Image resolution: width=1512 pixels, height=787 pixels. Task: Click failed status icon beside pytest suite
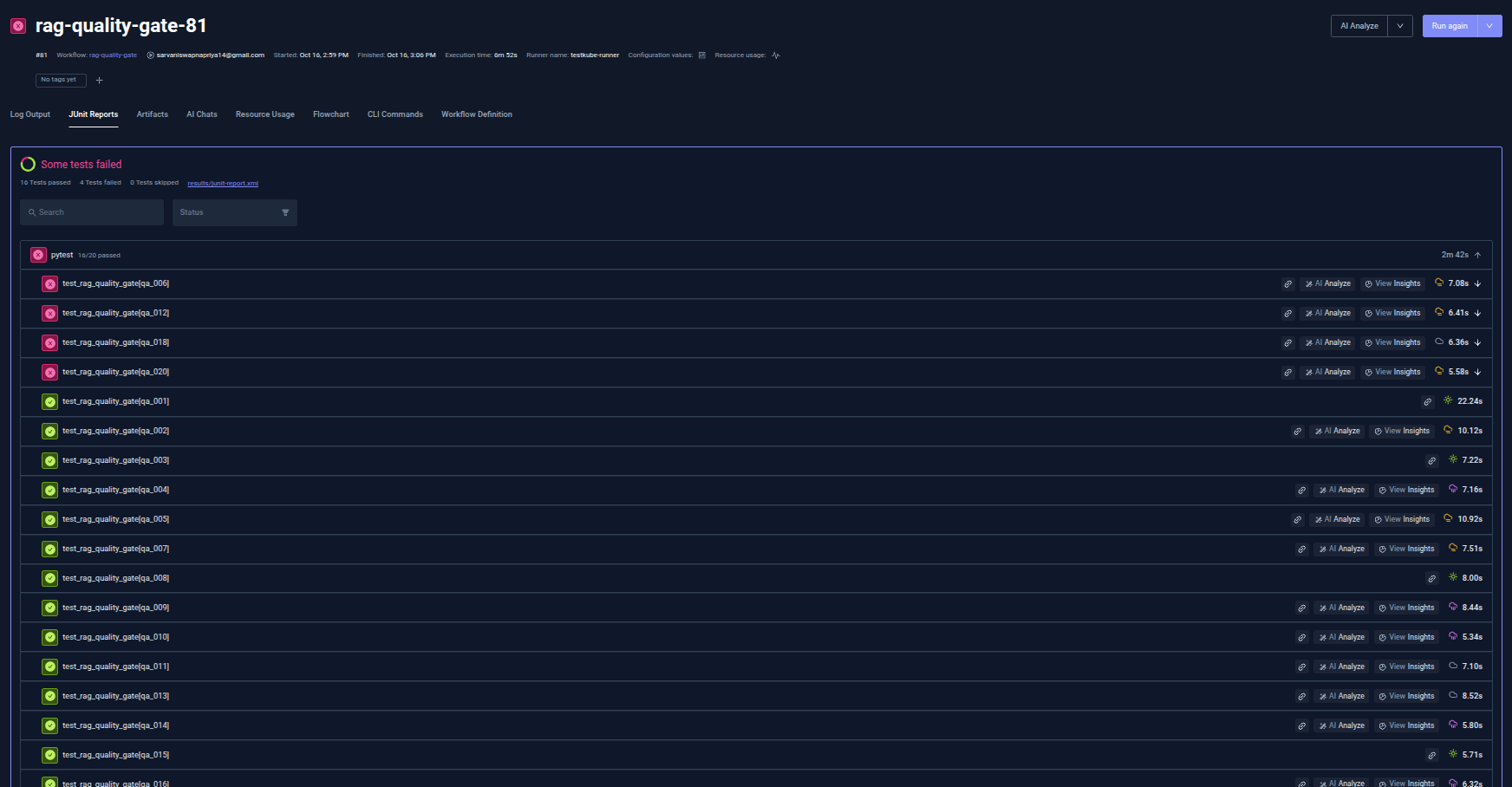point(38,255)
